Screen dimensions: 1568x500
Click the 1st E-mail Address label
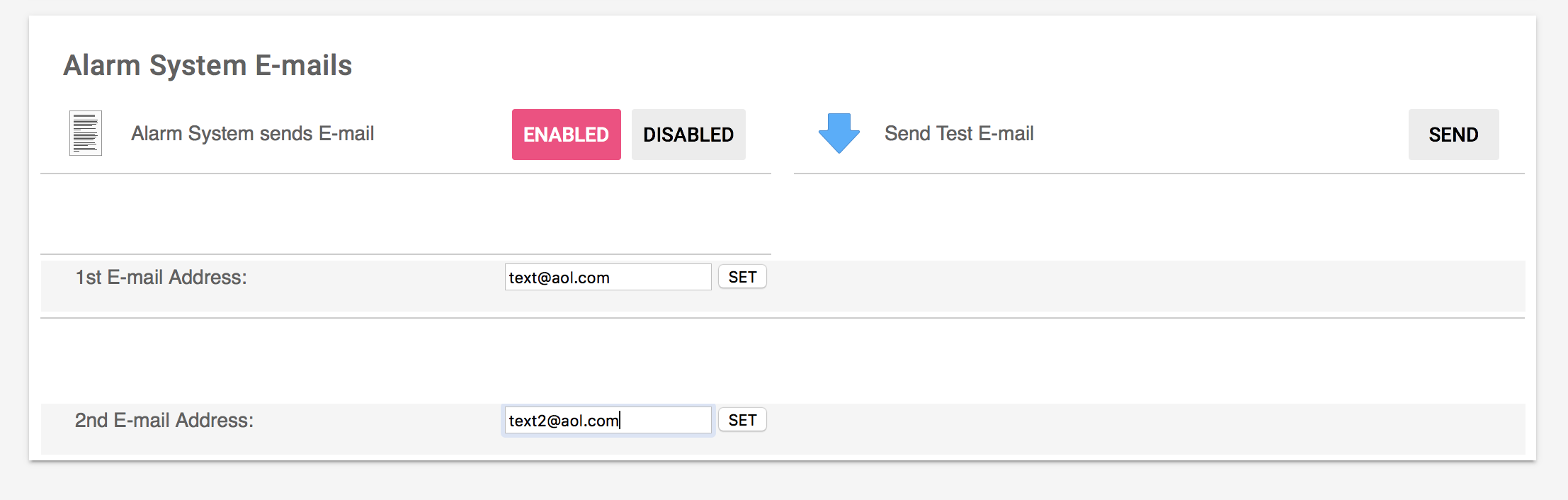pos(161,277)
